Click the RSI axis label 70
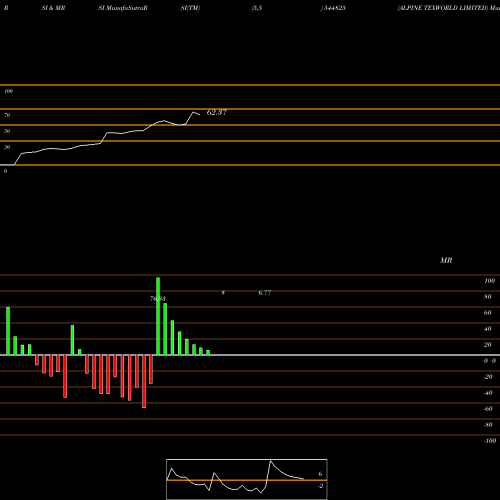The width and height of the screenshot is (500, 500). click(x=7, y=115)
